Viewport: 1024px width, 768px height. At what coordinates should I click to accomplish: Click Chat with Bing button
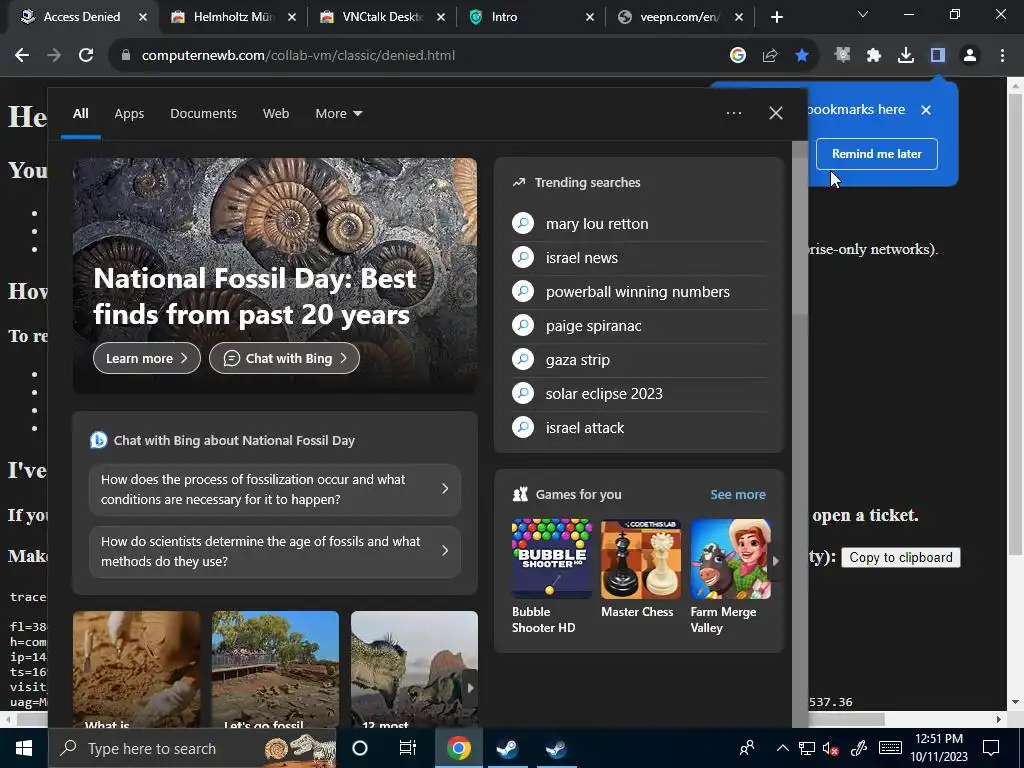tap(284, 359)
